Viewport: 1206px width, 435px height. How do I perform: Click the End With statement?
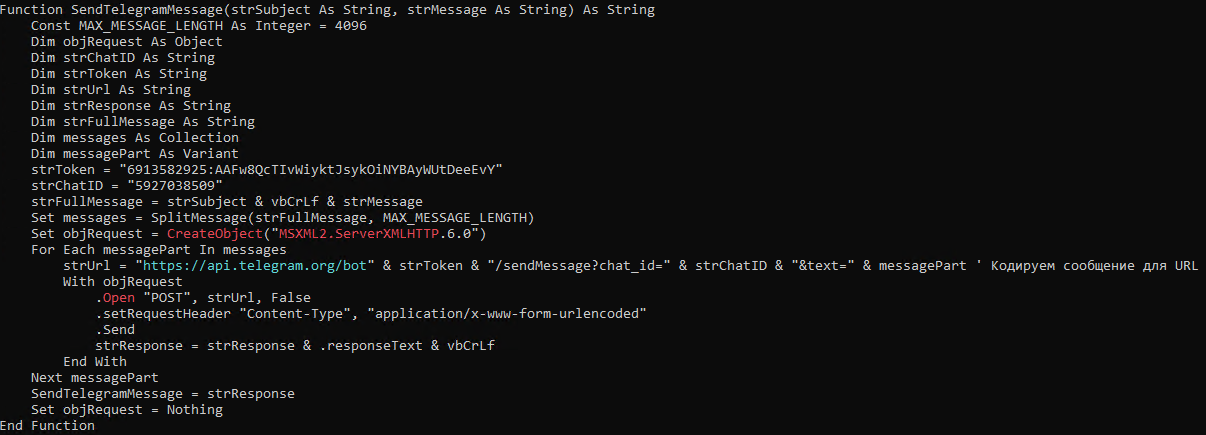pyautogui.click(x=94, y=362)
